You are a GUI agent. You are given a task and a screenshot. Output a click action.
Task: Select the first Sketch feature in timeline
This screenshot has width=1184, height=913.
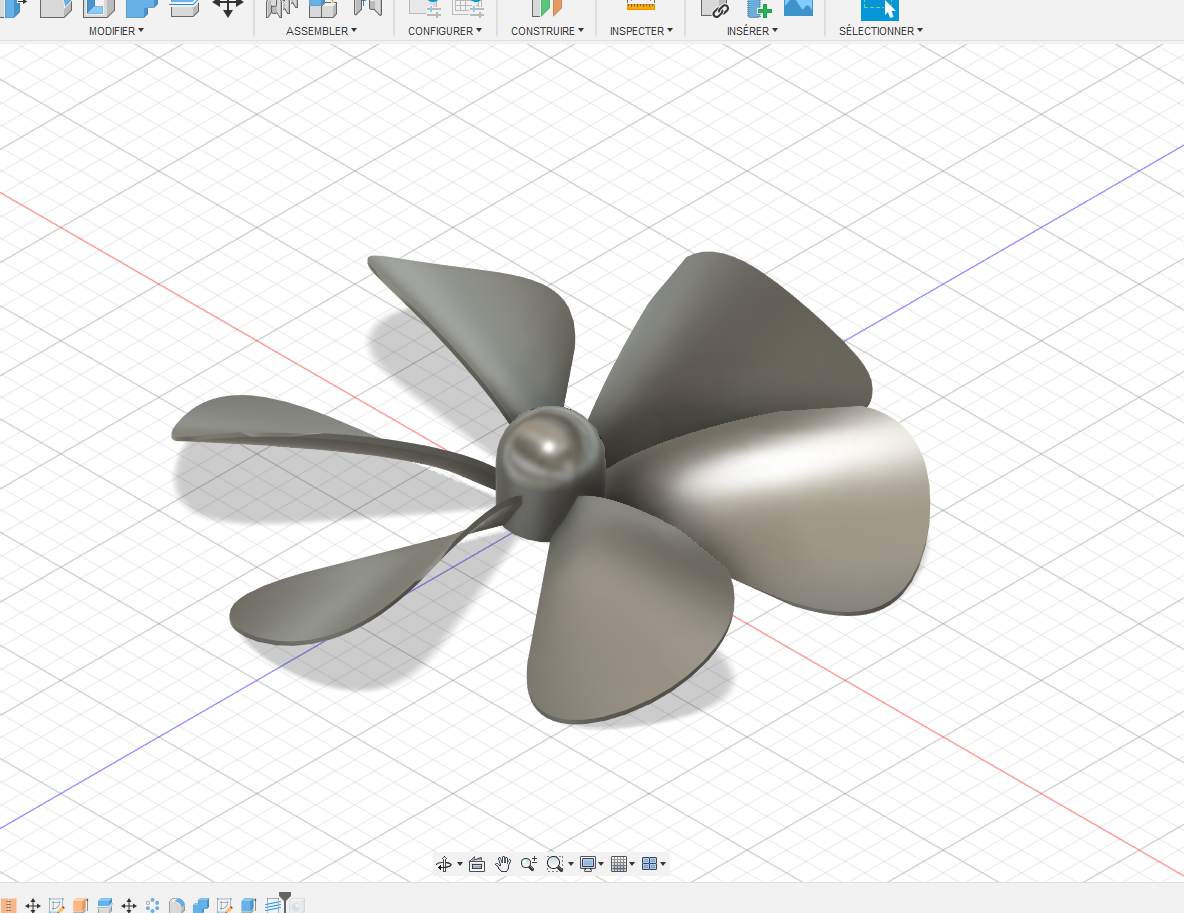(56, 905)
